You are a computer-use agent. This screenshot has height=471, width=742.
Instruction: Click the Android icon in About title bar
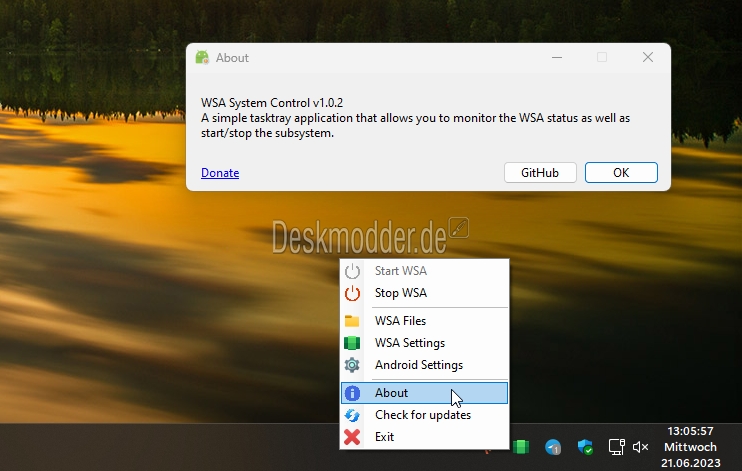[202, 58]
